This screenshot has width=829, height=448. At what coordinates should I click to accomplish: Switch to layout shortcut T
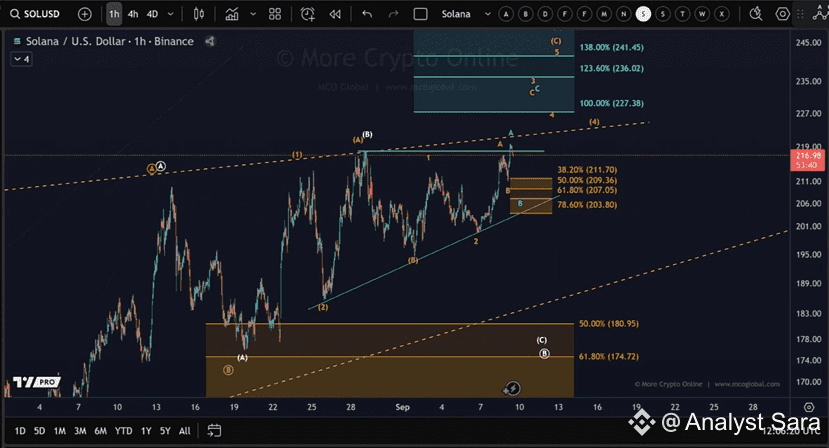682,14
